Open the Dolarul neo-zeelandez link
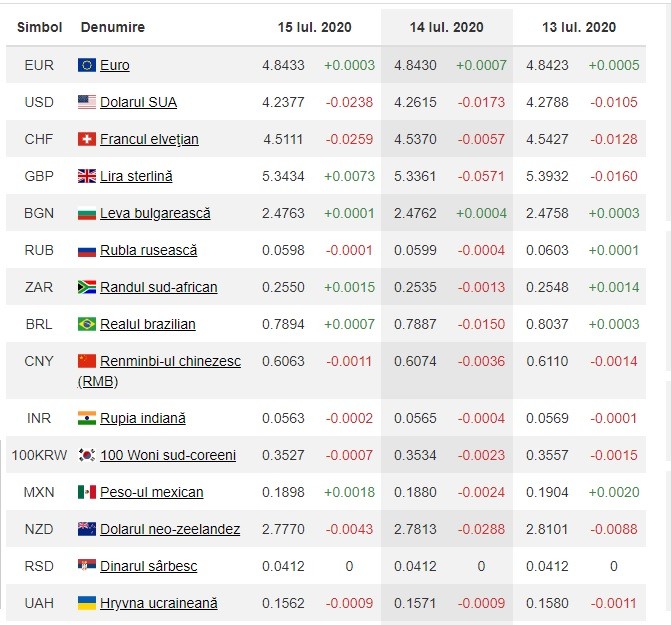Image resolution: width=671 pixels, height=625 pixels. (x=170, y=529)
